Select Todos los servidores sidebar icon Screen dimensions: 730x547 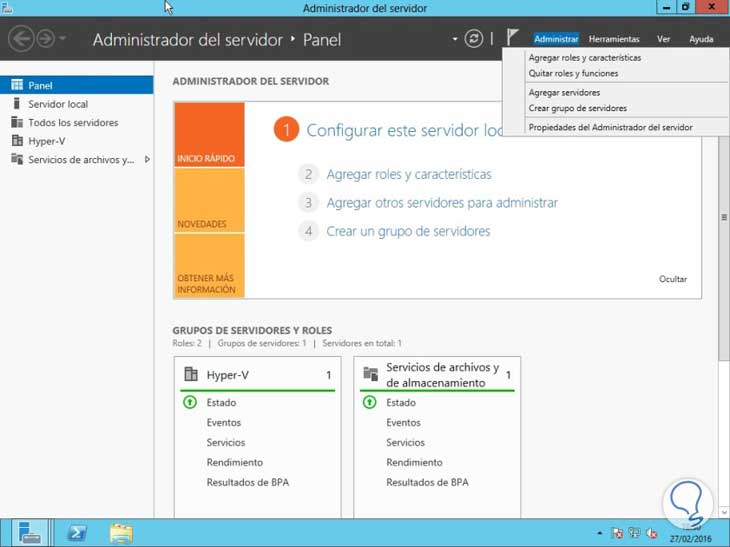[17, 122]
